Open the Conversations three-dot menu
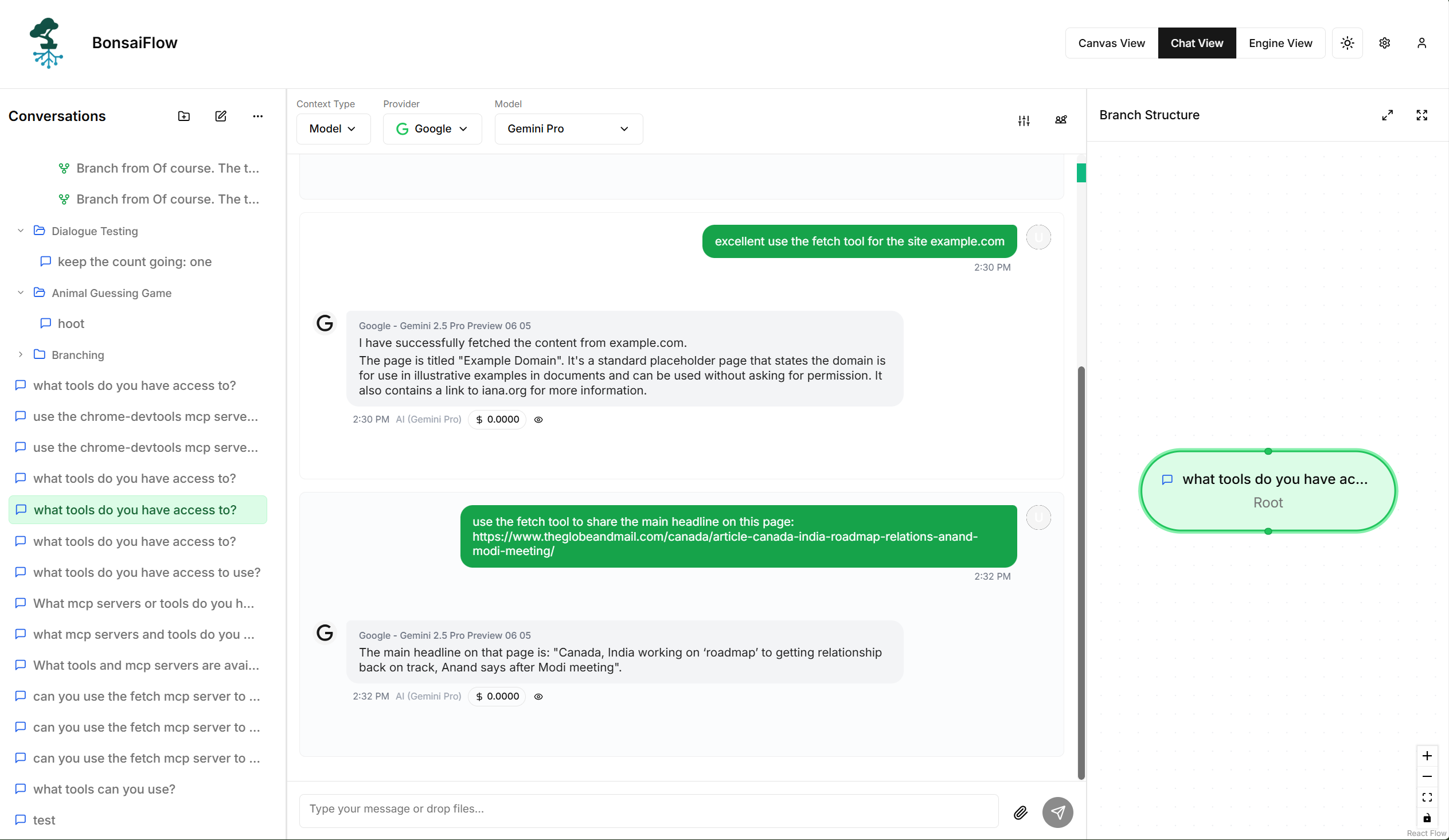The width and height of the screenshot is (1449, 840). (257, 116)
